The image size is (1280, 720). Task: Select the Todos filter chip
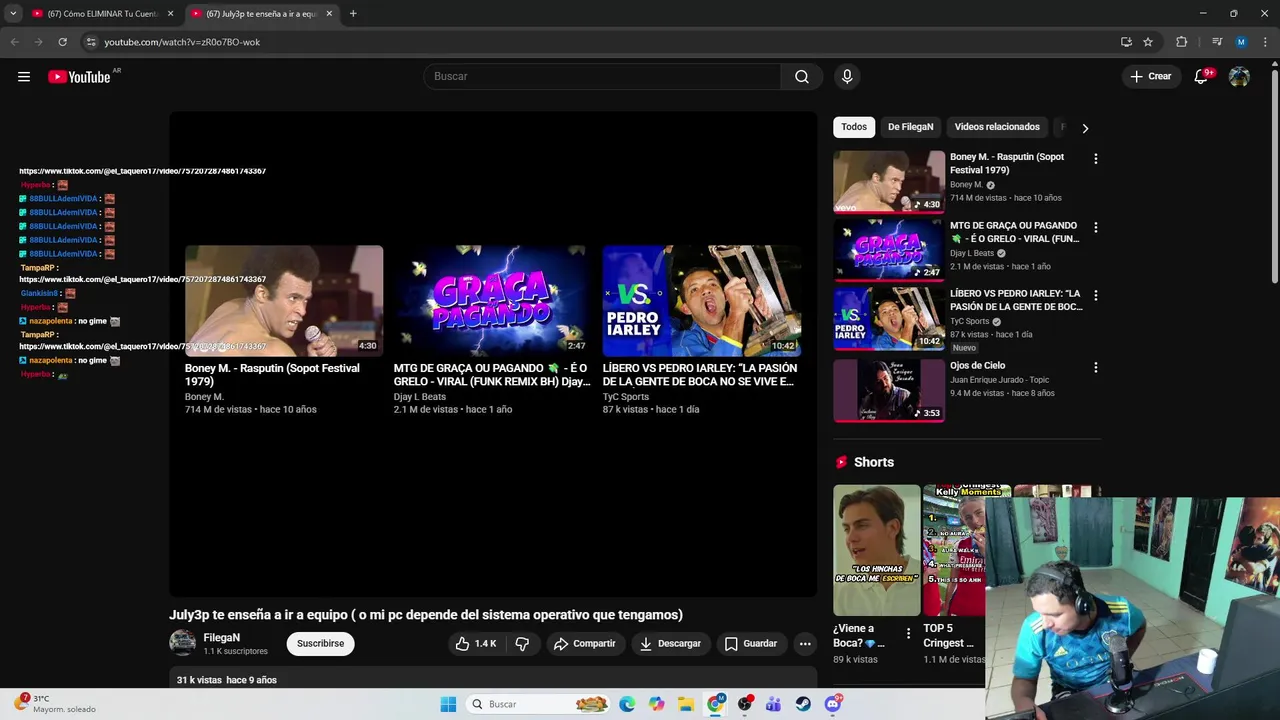[854, 127]
